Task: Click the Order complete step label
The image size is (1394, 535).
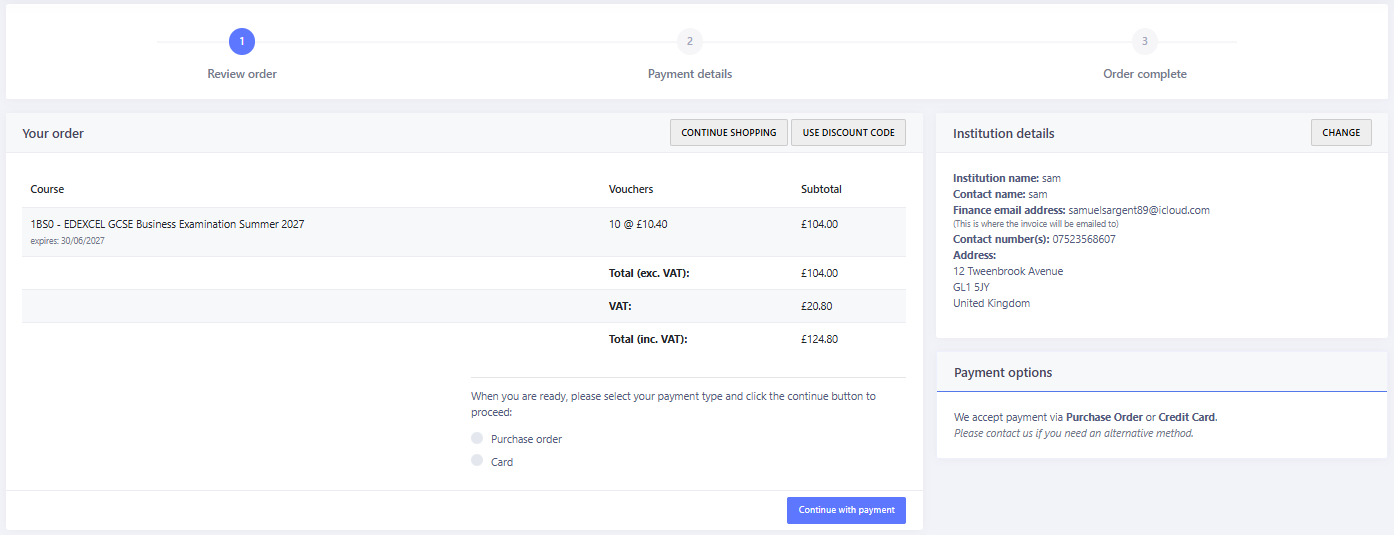Action: 1145,74
